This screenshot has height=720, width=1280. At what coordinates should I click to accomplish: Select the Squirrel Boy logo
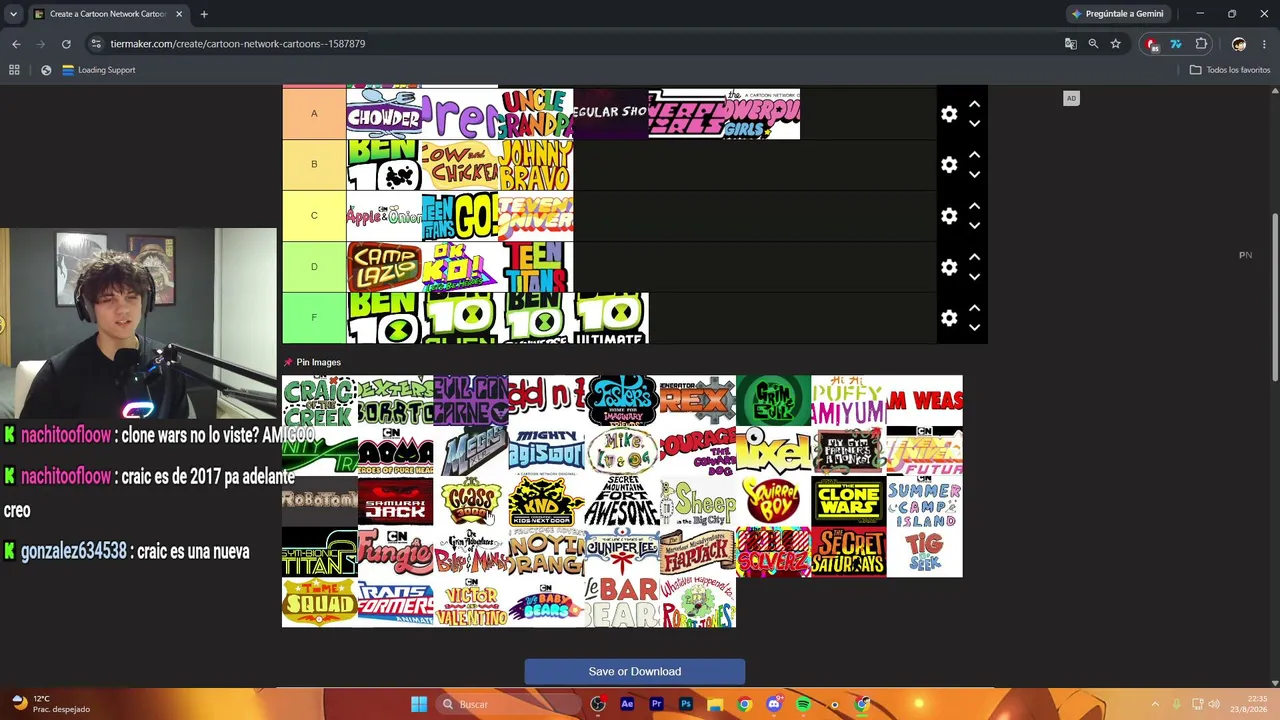[773, 502]
